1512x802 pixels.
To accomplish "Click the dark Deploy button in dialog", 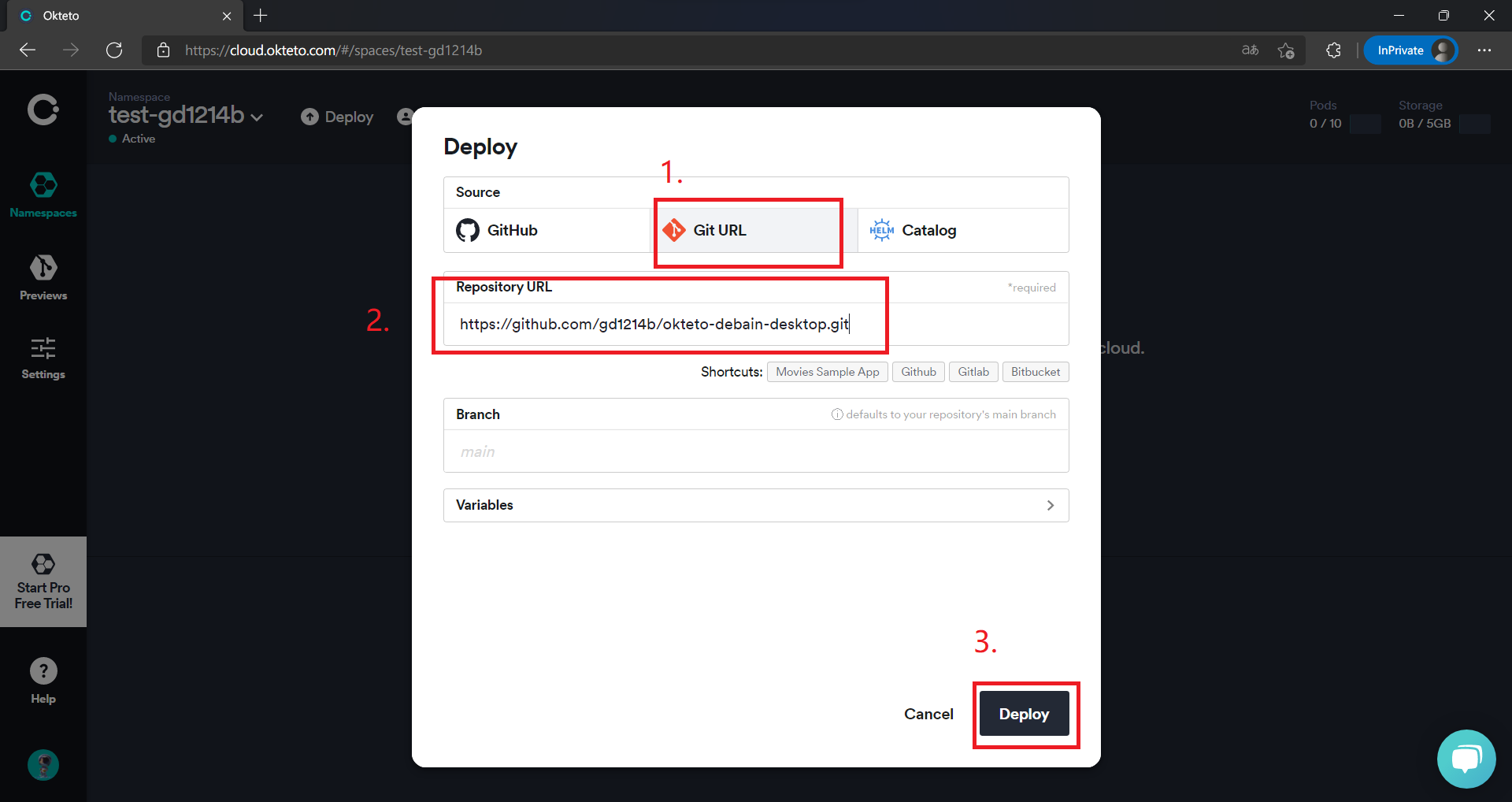I will (1024, 714).
